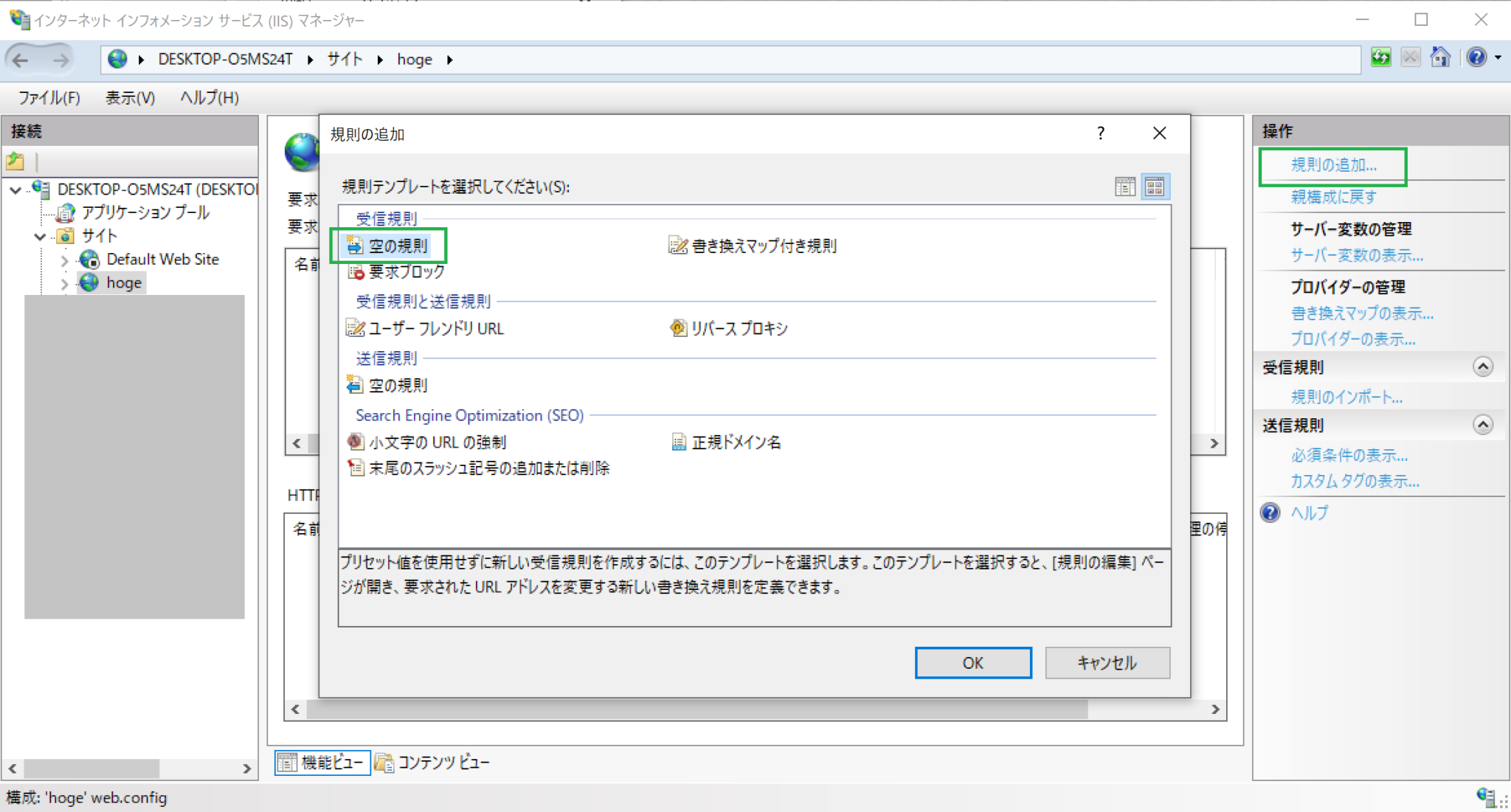Click the refresh icon in the top toolbar
Screen dimensions: 1511x812
pyautogui.click(x=1381, y=57)
